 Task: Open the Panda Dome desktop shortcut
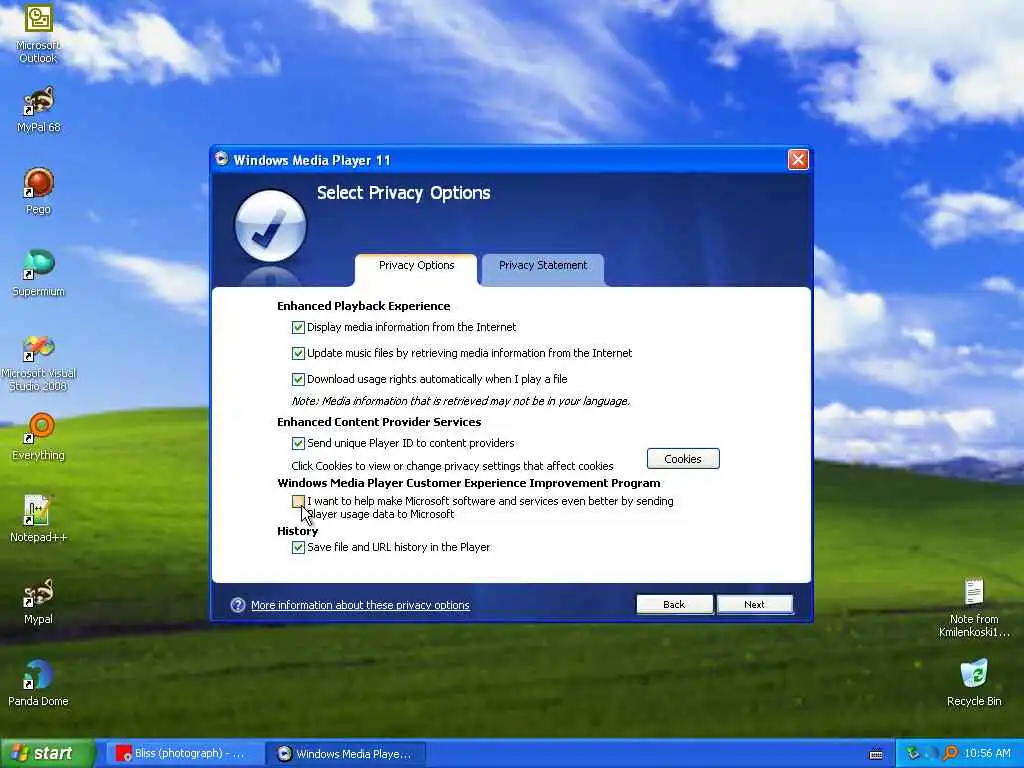(38, 683)
